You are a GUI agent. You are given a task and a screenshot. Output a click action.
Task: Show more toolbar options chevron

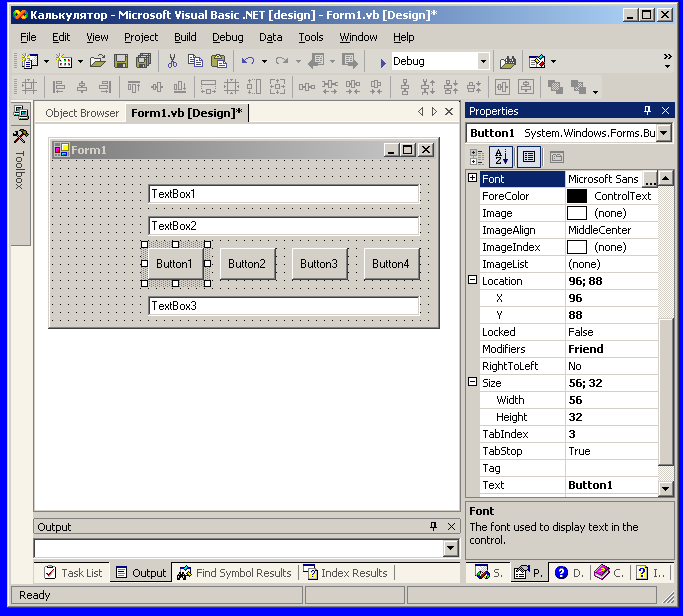click(x=667, y=61)
